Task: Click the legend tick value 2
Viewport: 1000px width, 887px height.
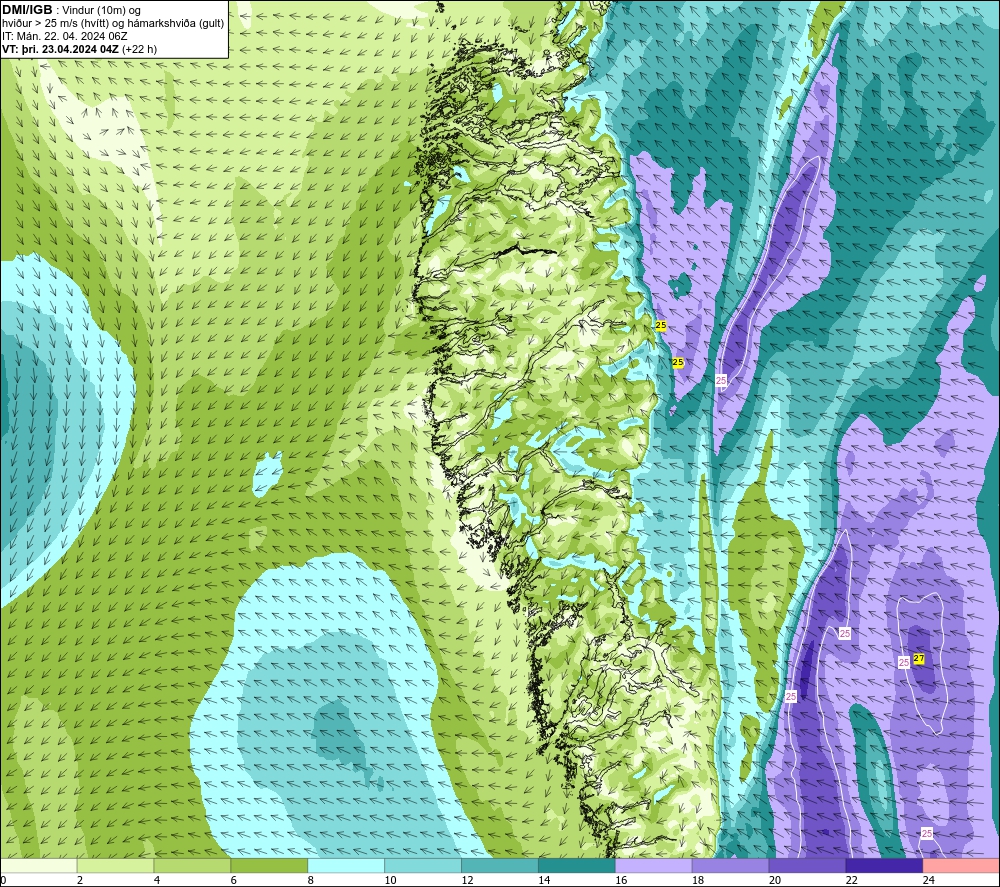Action: coord(80,880)
